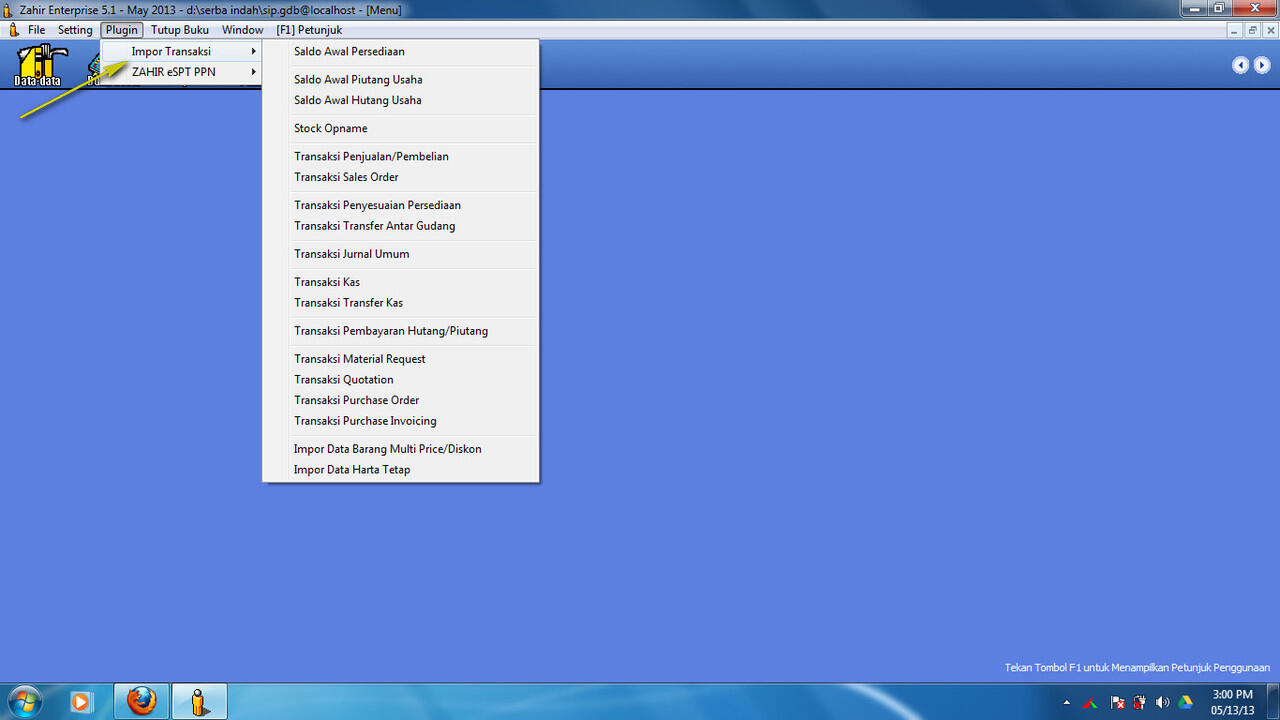Click the red-green triangle tray icon
1280x720 pixels.
click(1092, 702)
